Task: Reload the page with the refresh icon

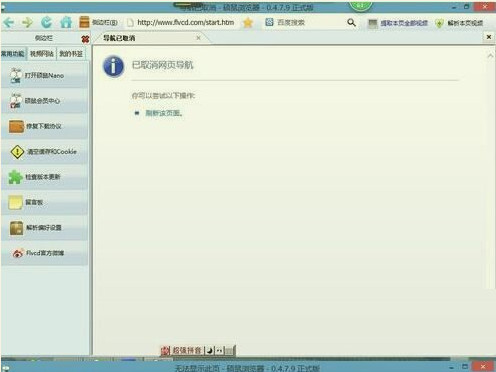Action: (47, 22)
